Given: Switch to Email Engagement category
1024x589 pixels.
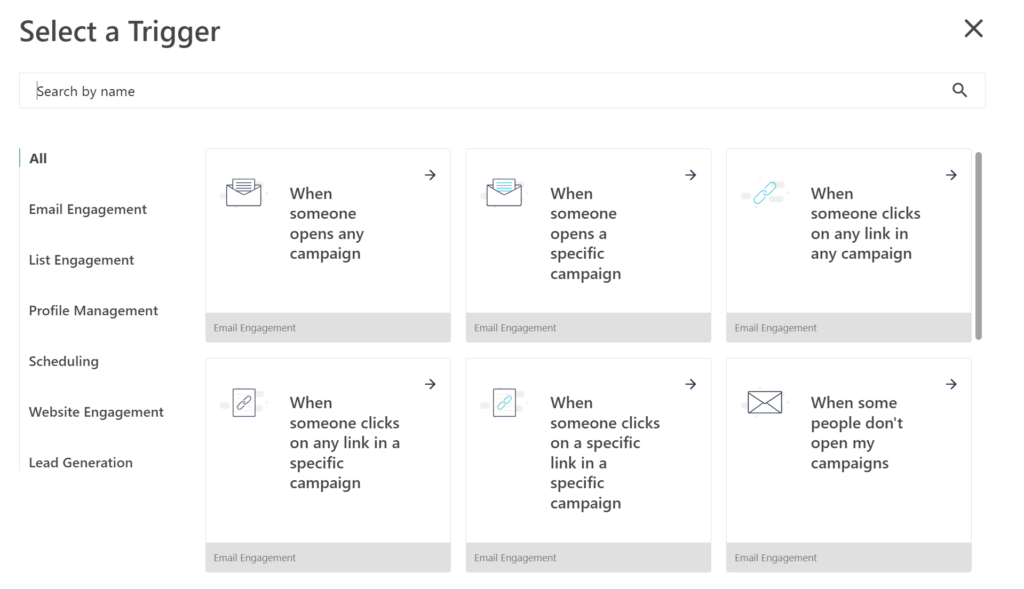Looking at the screenshot, I should pyautogui.click(x=88, y=209).
